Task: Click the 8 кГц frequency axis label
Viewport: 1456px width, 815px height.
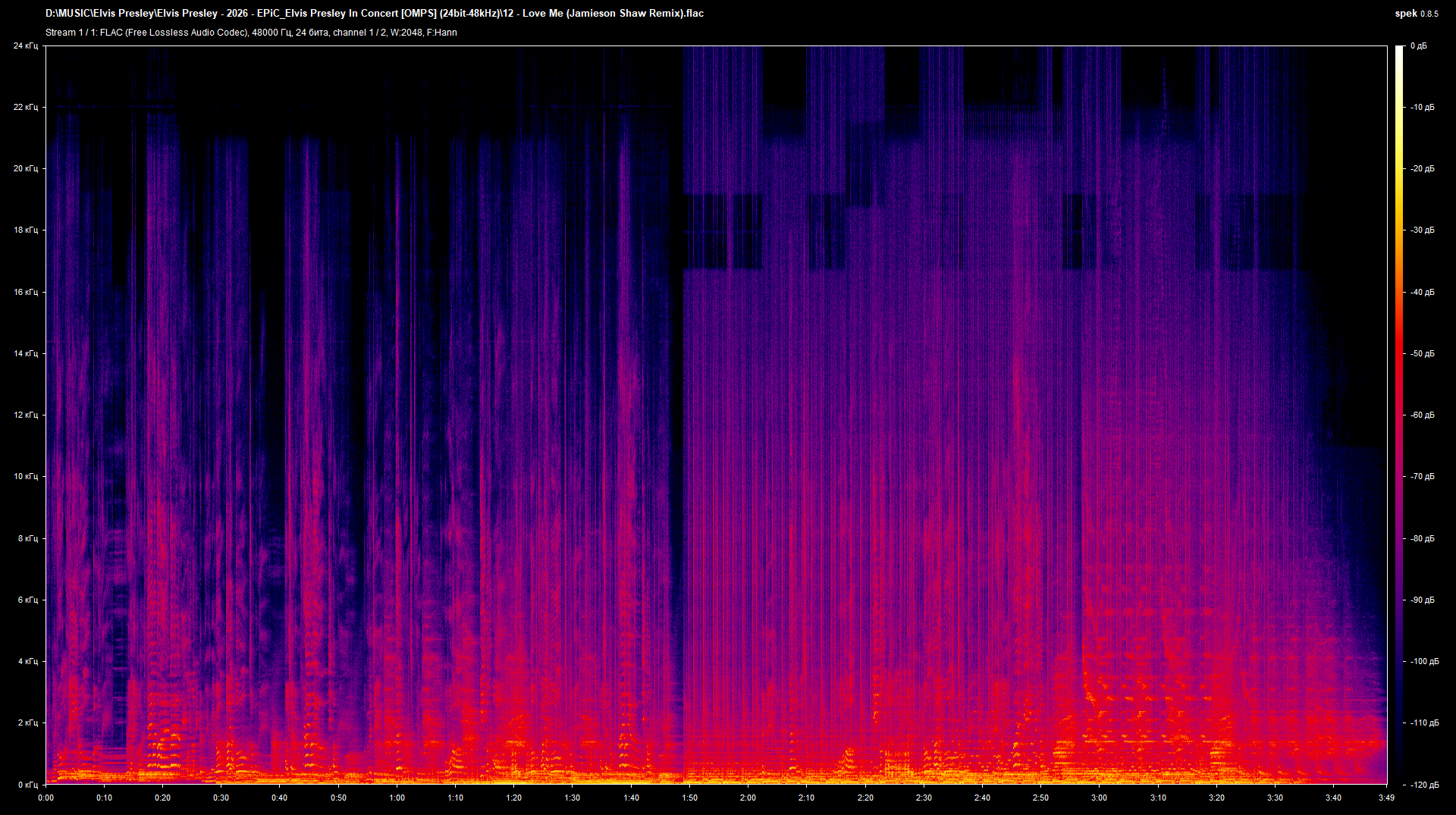Action: [x=27, y=539]
